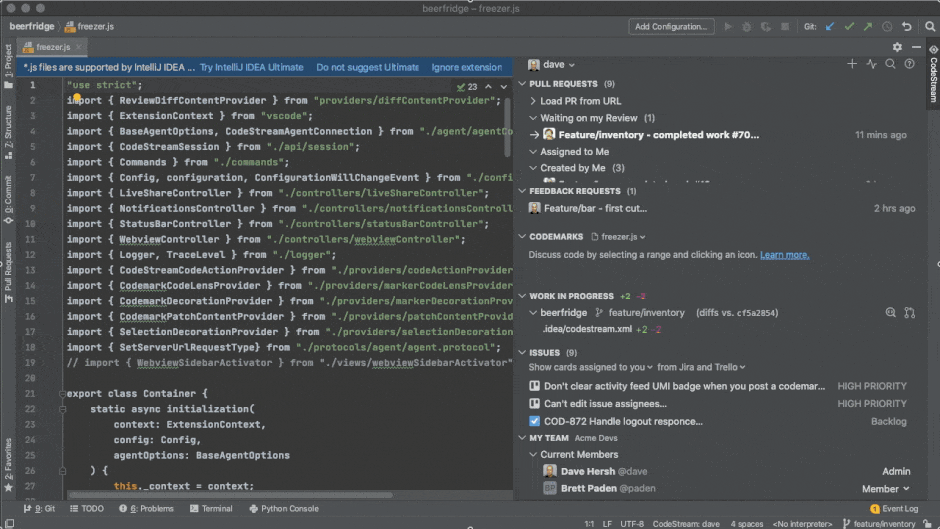Click the feature/inventory branch status widget
Viewport: 940px width, 529px height.
[879, 524]
